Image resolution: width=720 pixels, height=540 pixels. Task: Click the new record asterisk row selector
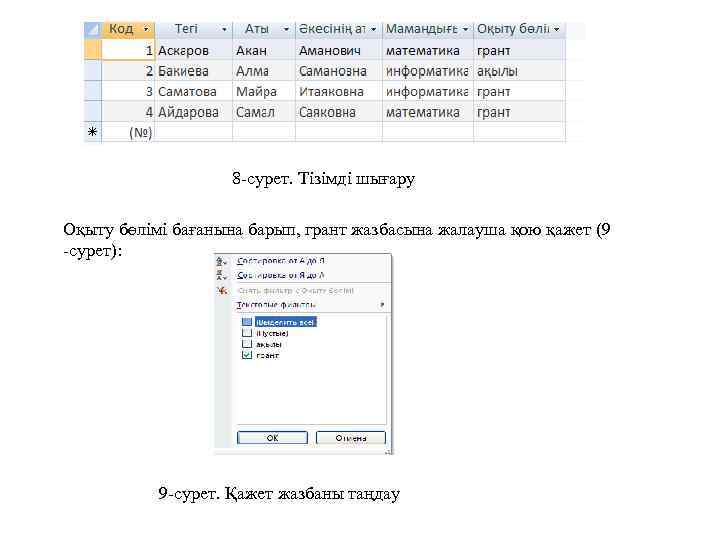tap(92, 132)
